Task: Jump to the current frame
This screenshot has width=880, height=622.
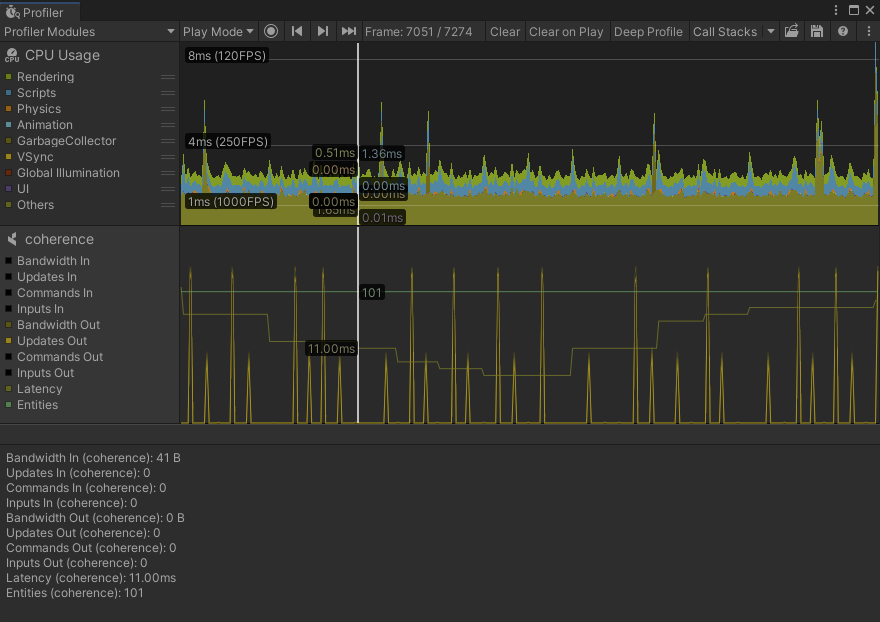Action: tap(348, 32)
